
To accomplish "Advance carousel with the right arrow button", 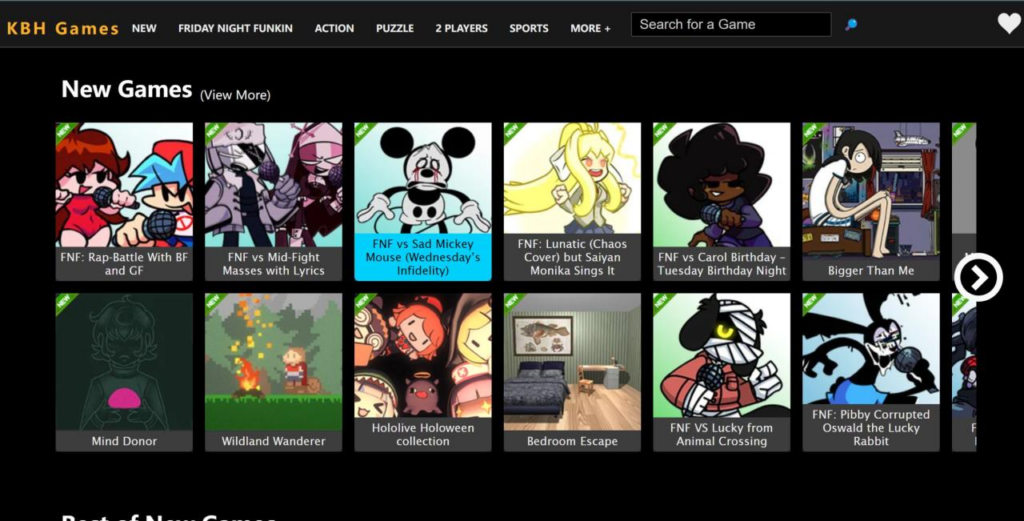I will click(978, 277).
